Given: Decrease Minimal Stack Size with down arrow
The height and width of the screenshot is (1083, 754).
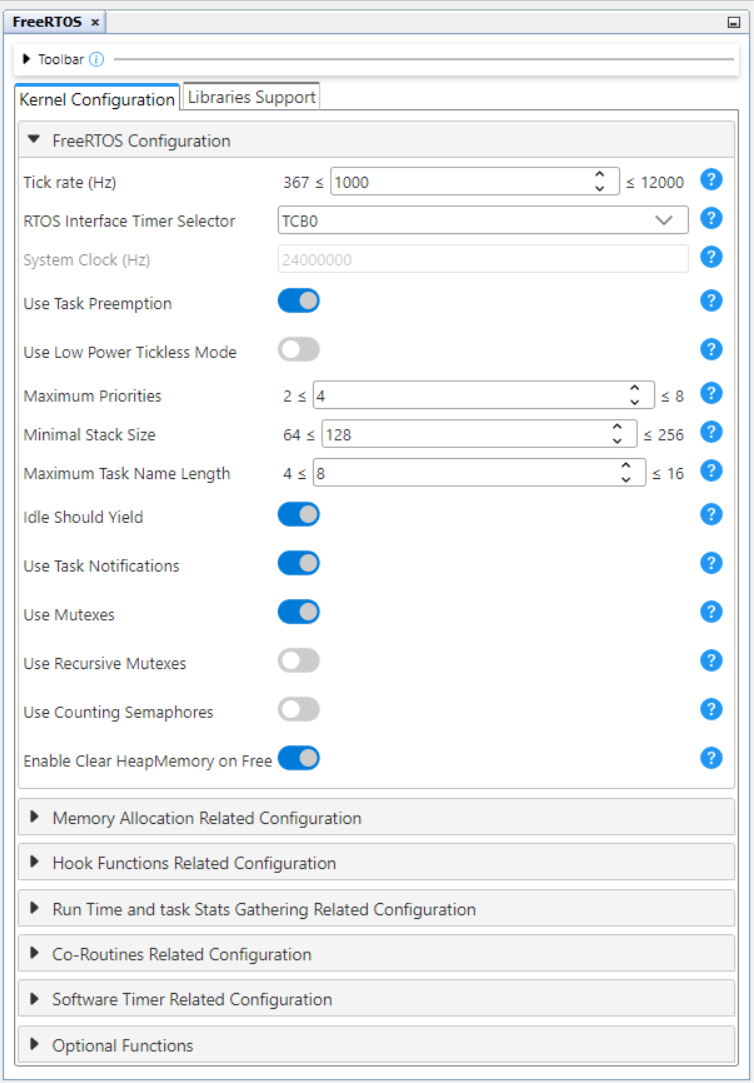Looking at the screenshot, I should click(x=617, y=441).
